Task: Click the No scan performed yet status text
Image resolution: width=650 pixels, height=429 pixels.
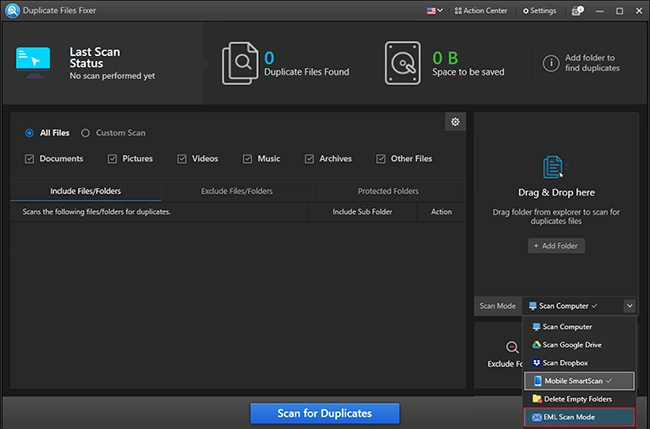Action: tap(112, 76)
